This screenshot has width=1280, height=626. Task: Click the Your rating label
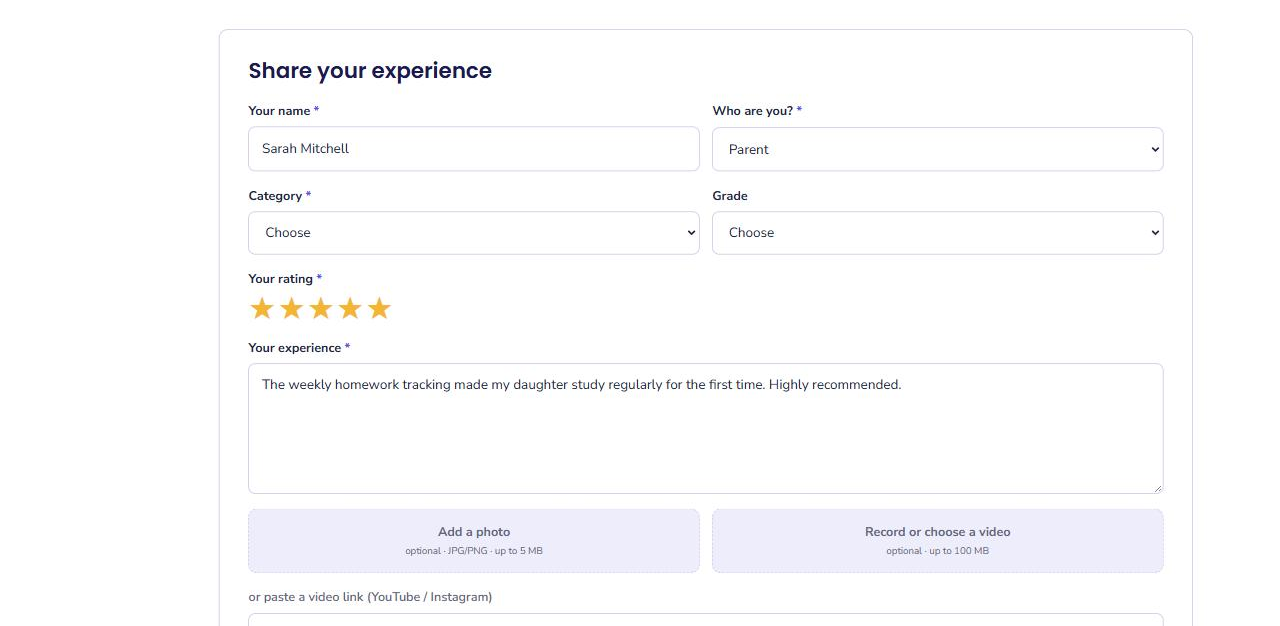click(285, 279)
